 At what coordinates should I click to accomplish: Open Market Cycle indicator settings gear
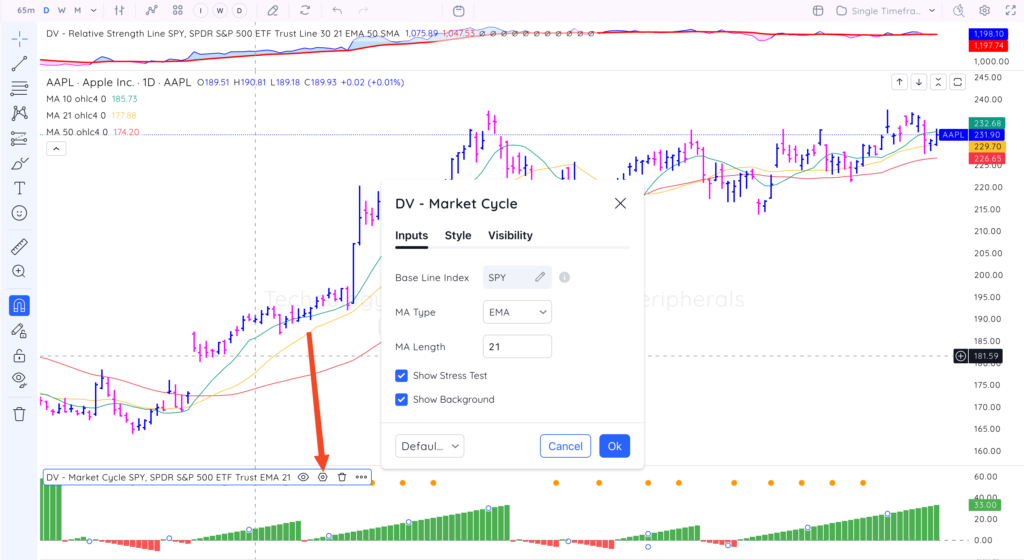point(323,477)
